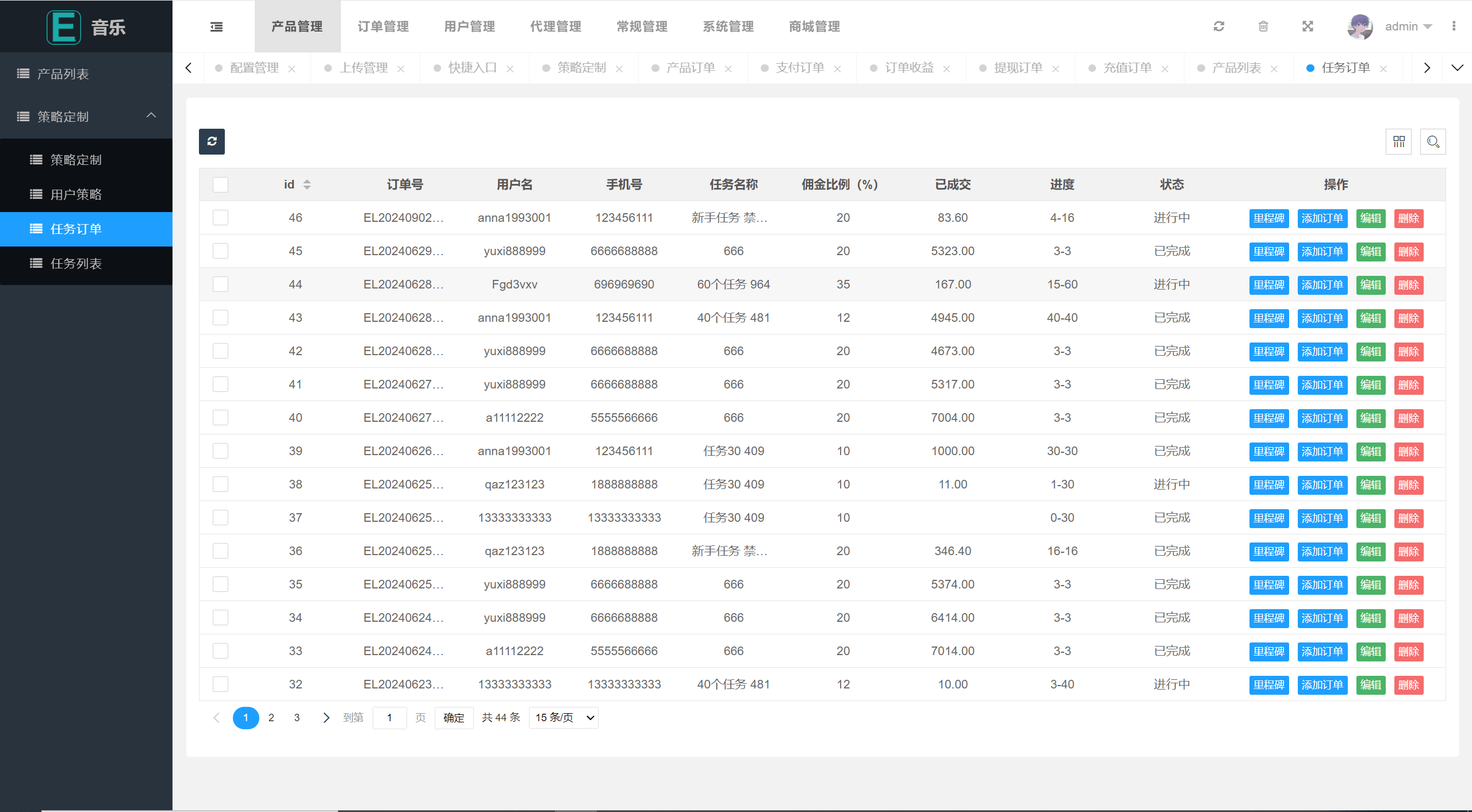Click the sidebar collapse hamburger icon
The image size is (1472, 812).
click(x=216, y=26)
